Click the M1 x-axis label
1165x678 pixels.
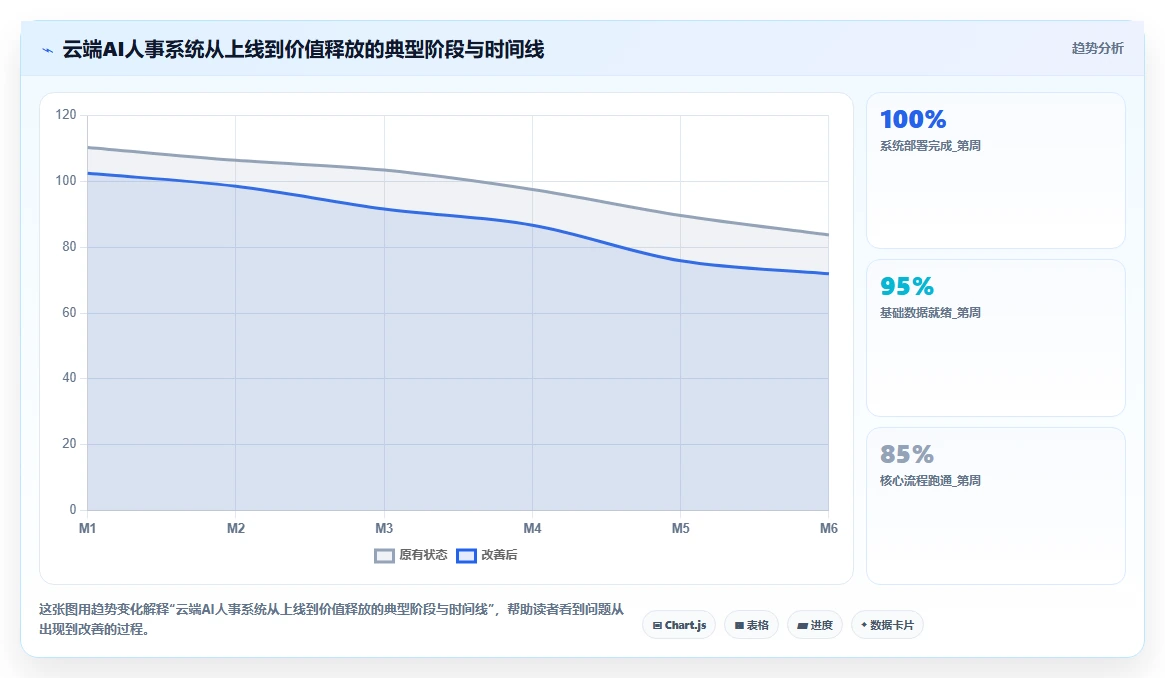point(88,528)
